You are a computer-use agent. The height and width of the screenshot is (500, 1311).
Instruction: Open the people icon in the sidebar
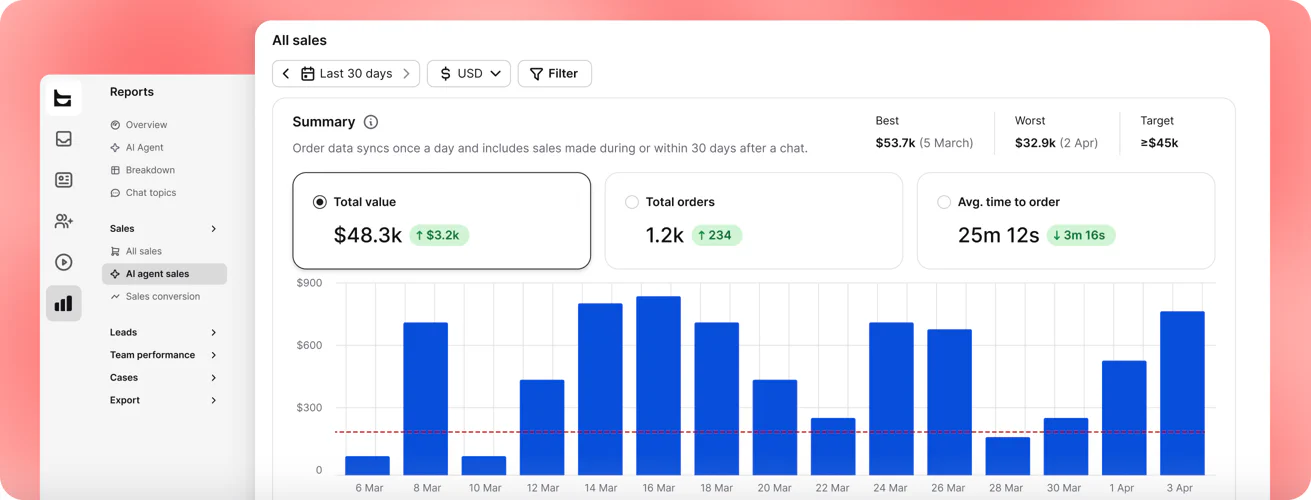63,221
